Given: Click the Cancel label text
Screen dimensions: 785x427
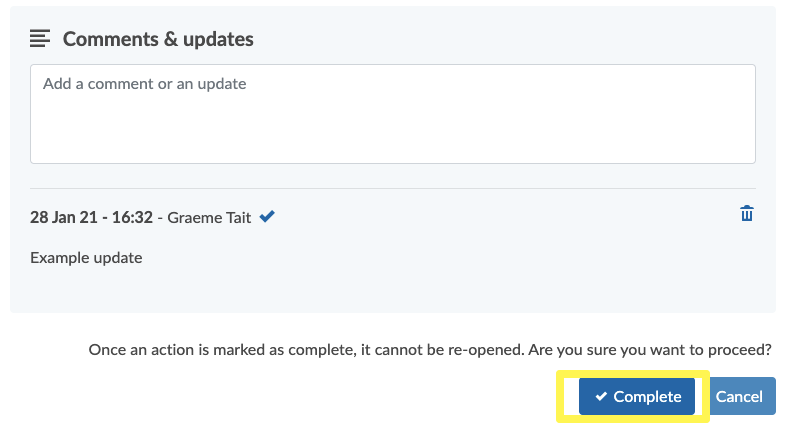Looking at the screenshot, I should pyautogui.click(x=739, y=396).
